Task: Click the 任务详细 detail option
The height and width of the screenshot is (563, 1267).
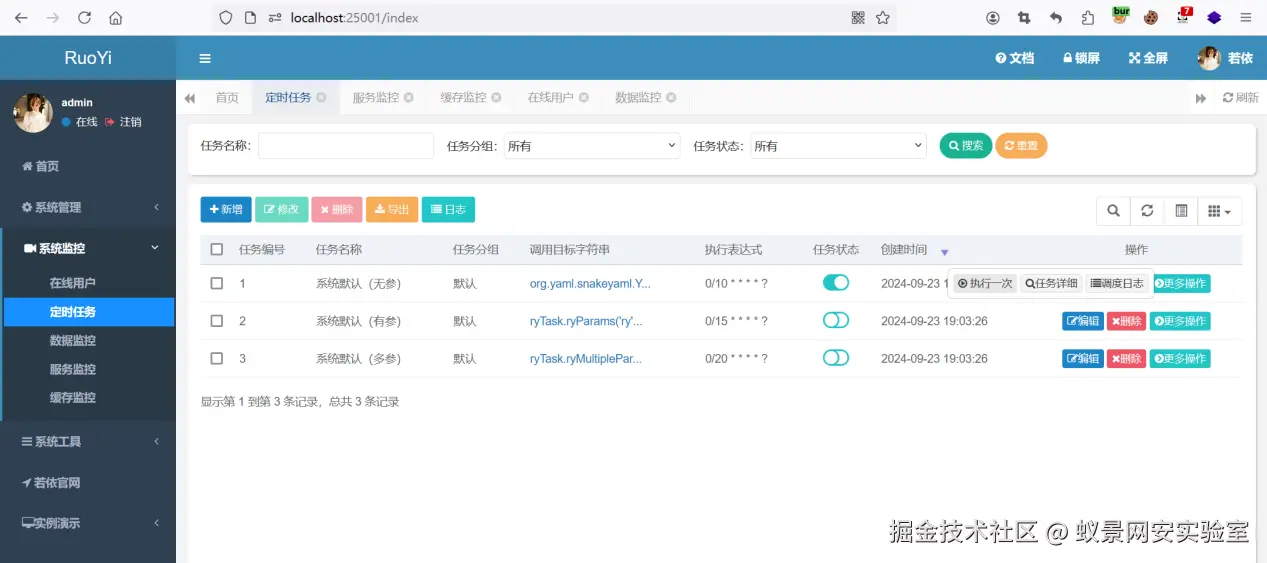Action: [1051, 284]
